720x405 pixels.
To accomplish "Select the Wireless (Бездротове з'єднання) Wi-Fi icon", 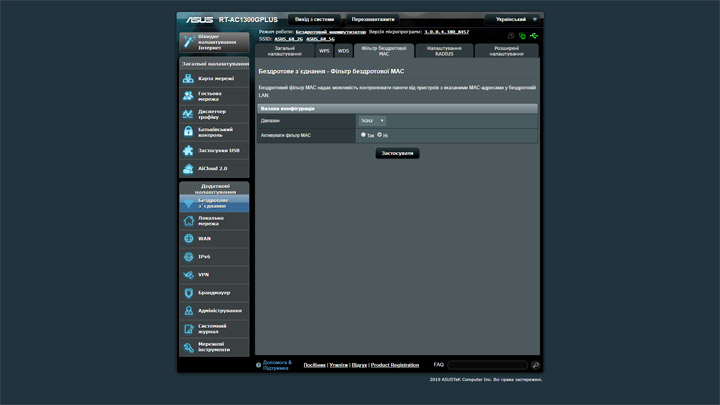I will 188,203.
